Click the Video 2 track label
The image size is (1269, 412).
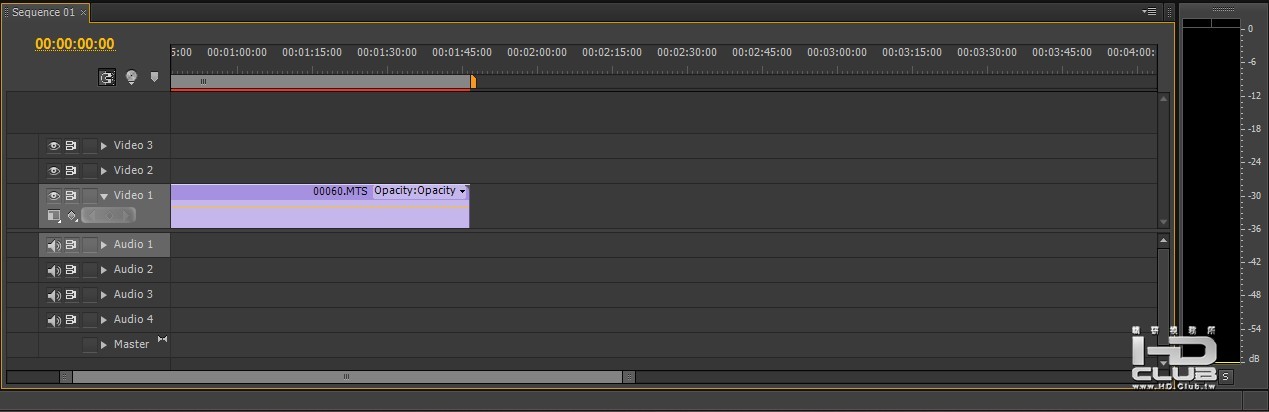(133, 170)
